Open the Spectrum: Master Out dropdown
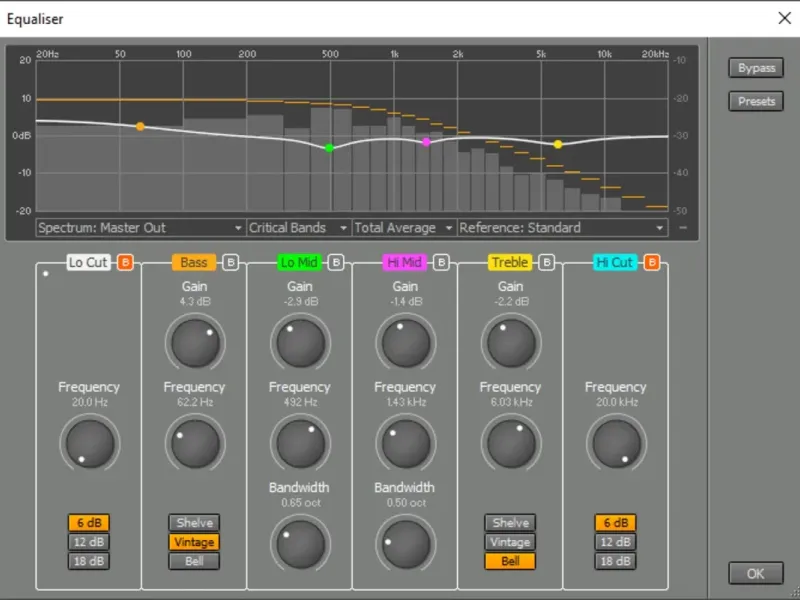Screen dimensions: 800x600 pyautogui.click(x=140, y=228)
